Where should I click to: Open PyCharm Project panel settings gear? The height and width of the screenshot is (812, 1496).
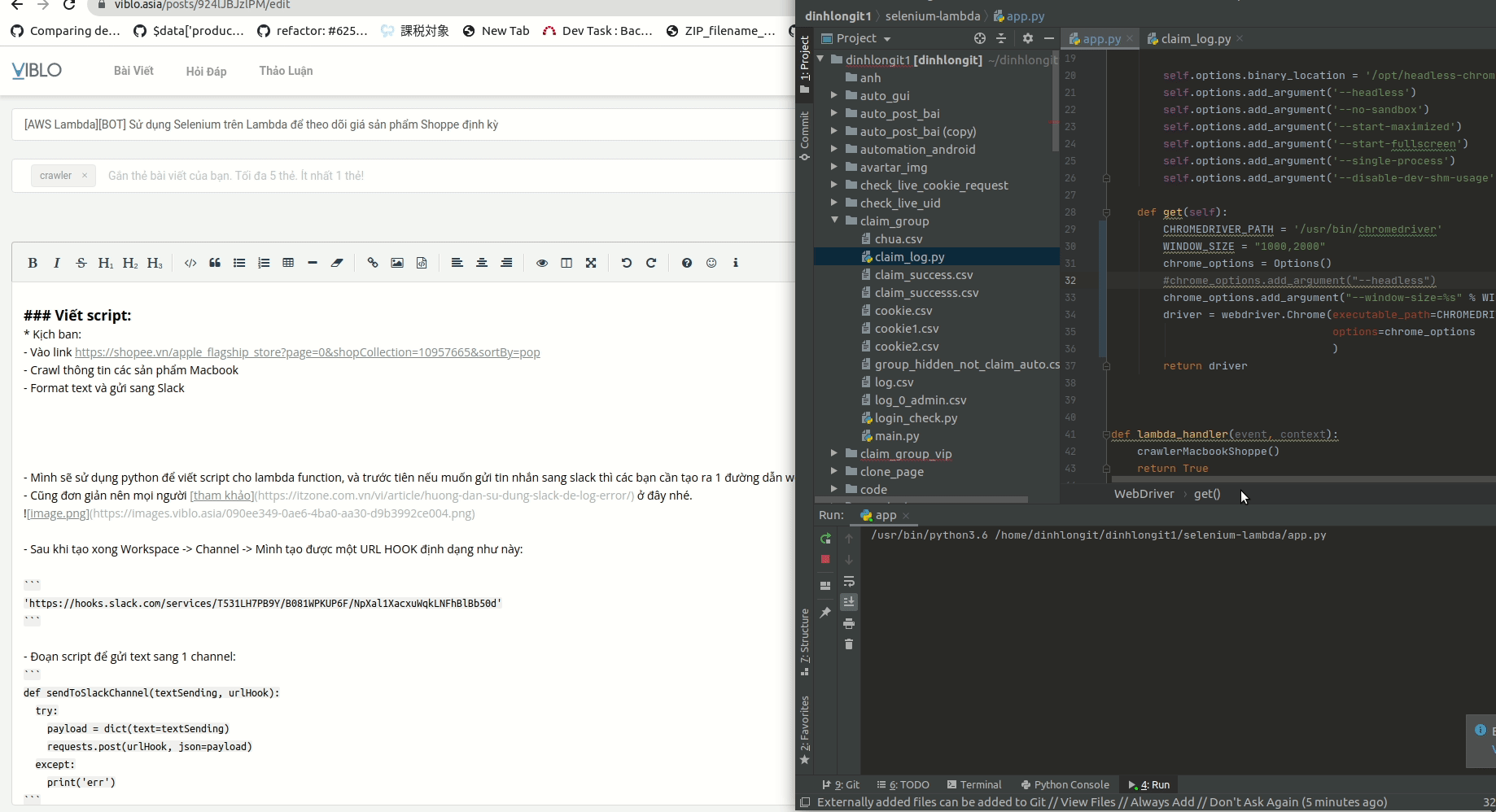[1027, 38]
